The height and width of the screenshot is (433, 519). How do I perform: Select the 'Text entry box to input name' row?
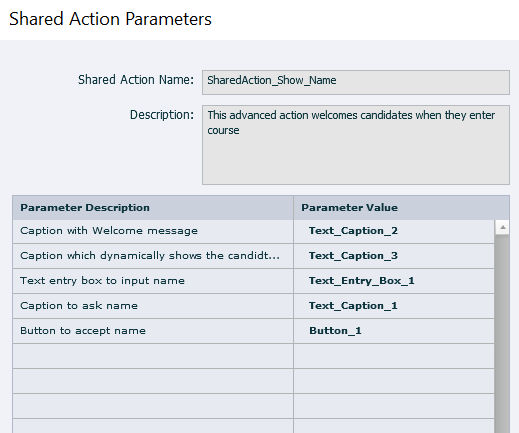(253, 281)
